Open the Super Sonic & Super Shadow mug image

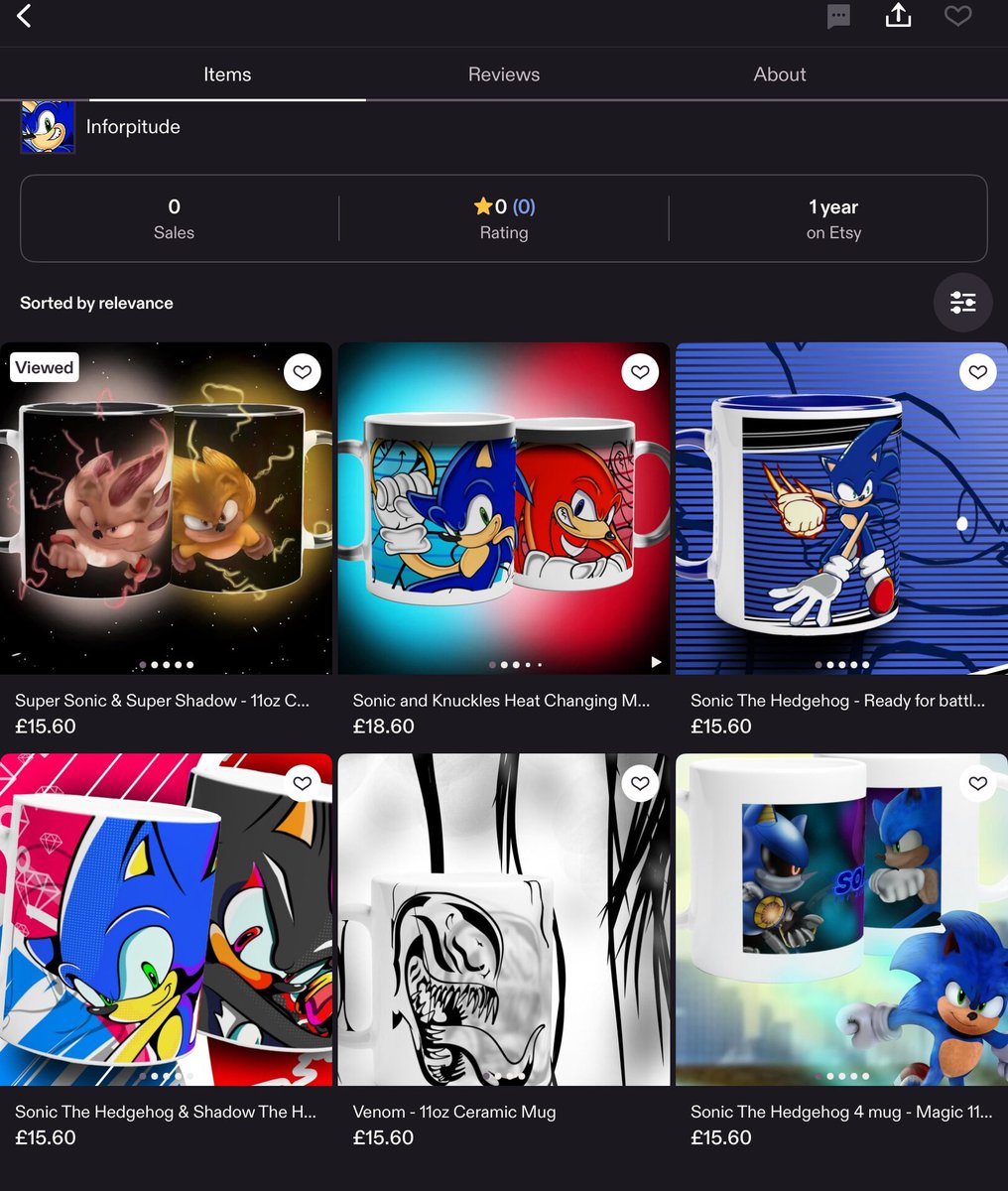click(166, 508)
